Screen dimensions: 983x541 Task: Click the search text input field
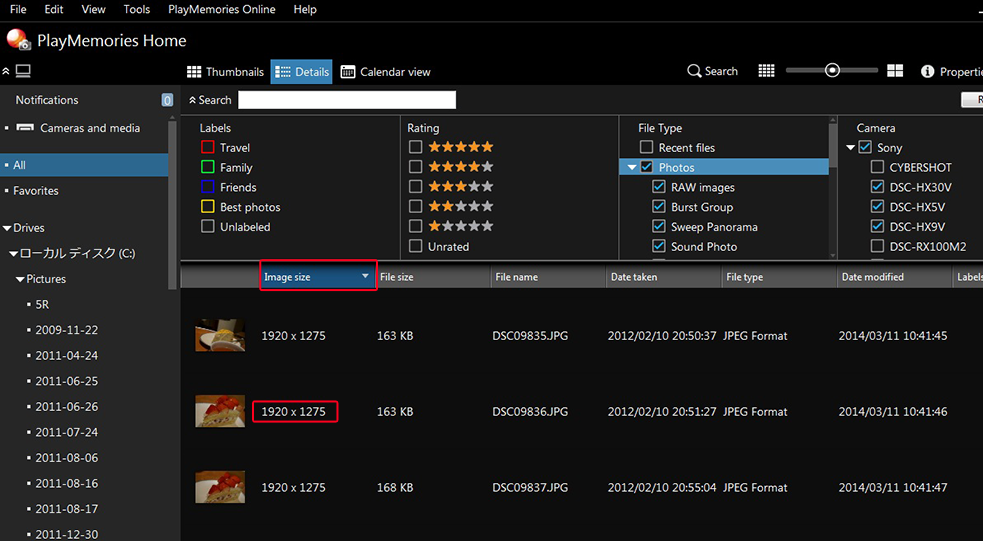coord(347,100)
